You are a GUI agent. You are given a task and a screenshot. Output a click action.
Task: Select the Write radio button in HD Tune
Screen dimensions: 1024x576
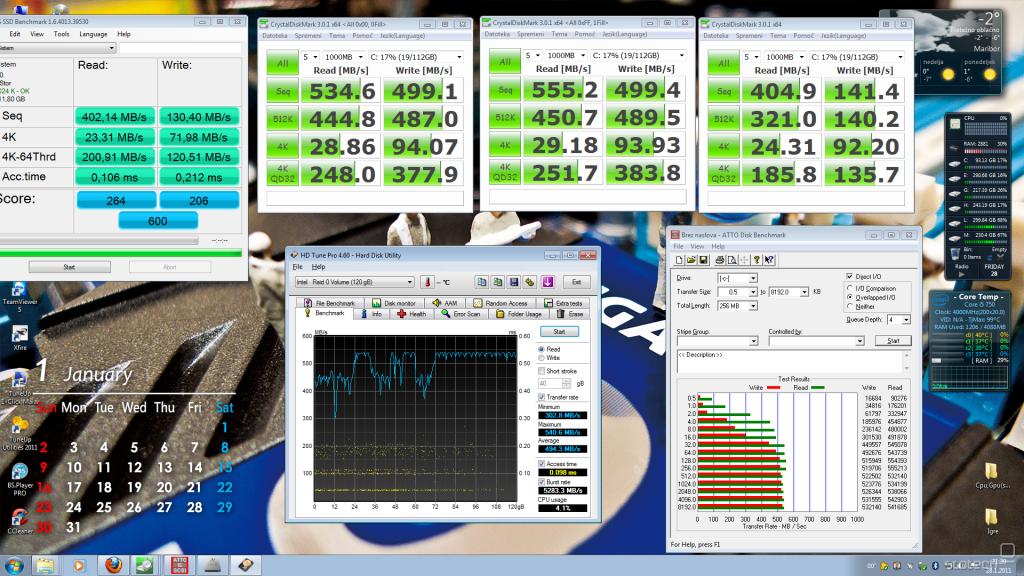click(x=541, y=358)
